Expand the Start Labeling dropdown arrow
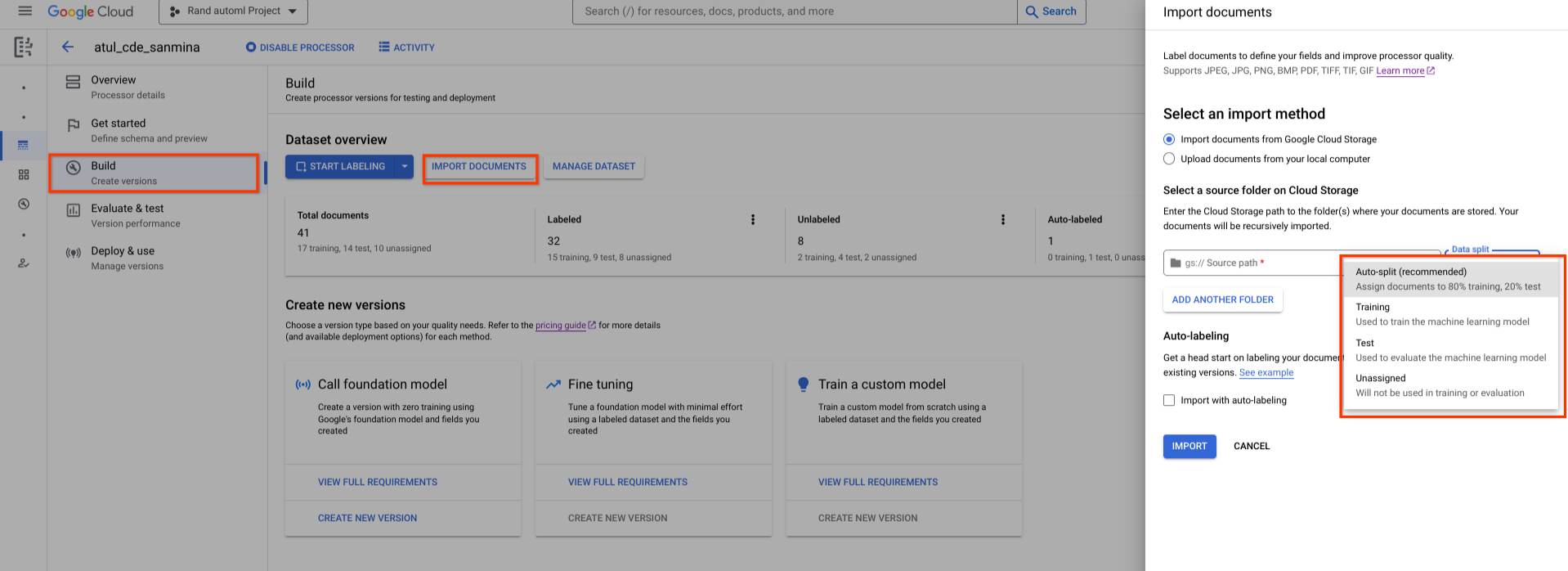Viewport: 1568px width, 571px height. [404, 166]
